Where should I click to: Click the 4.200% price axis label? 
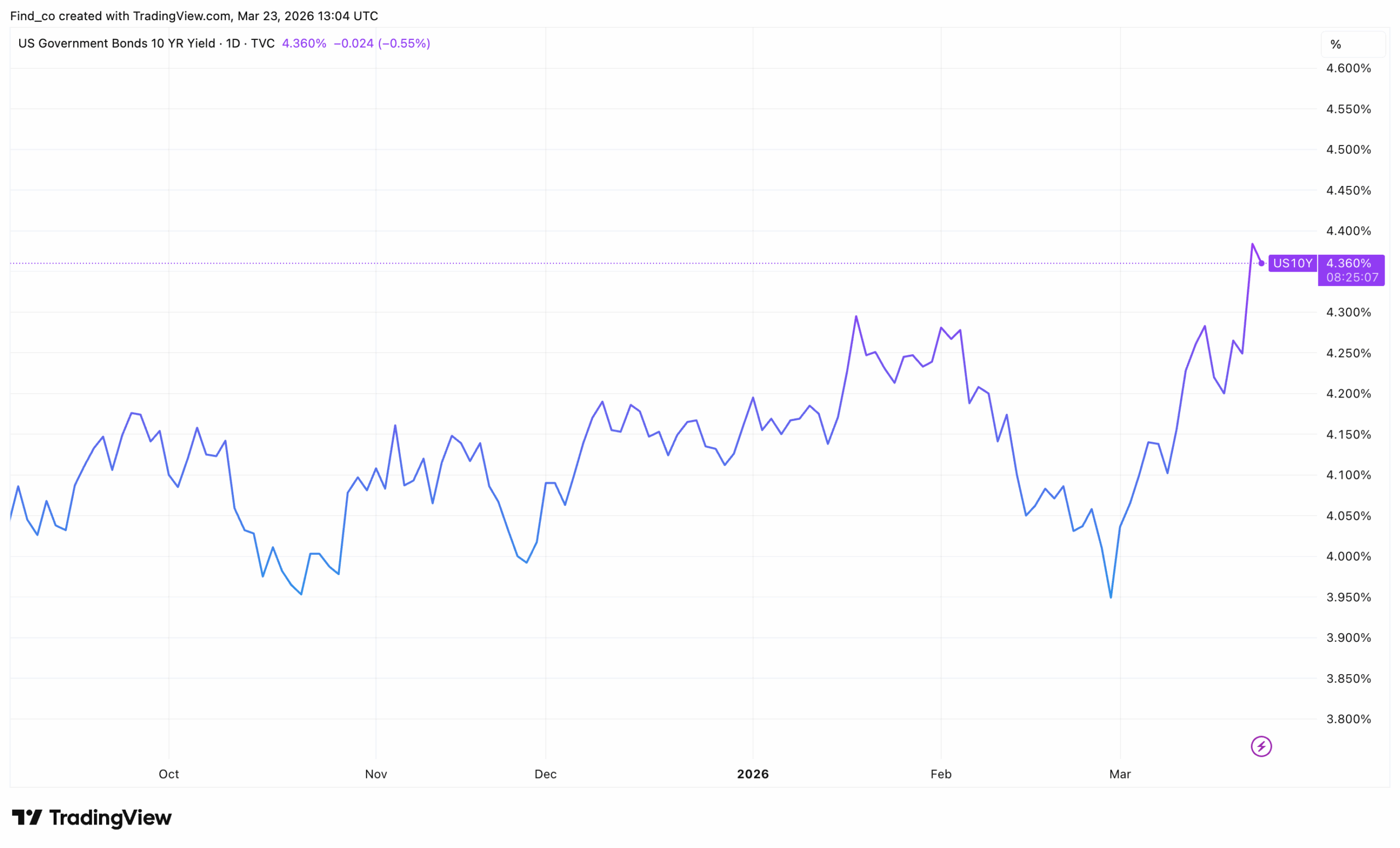(x=1348, y=394)
